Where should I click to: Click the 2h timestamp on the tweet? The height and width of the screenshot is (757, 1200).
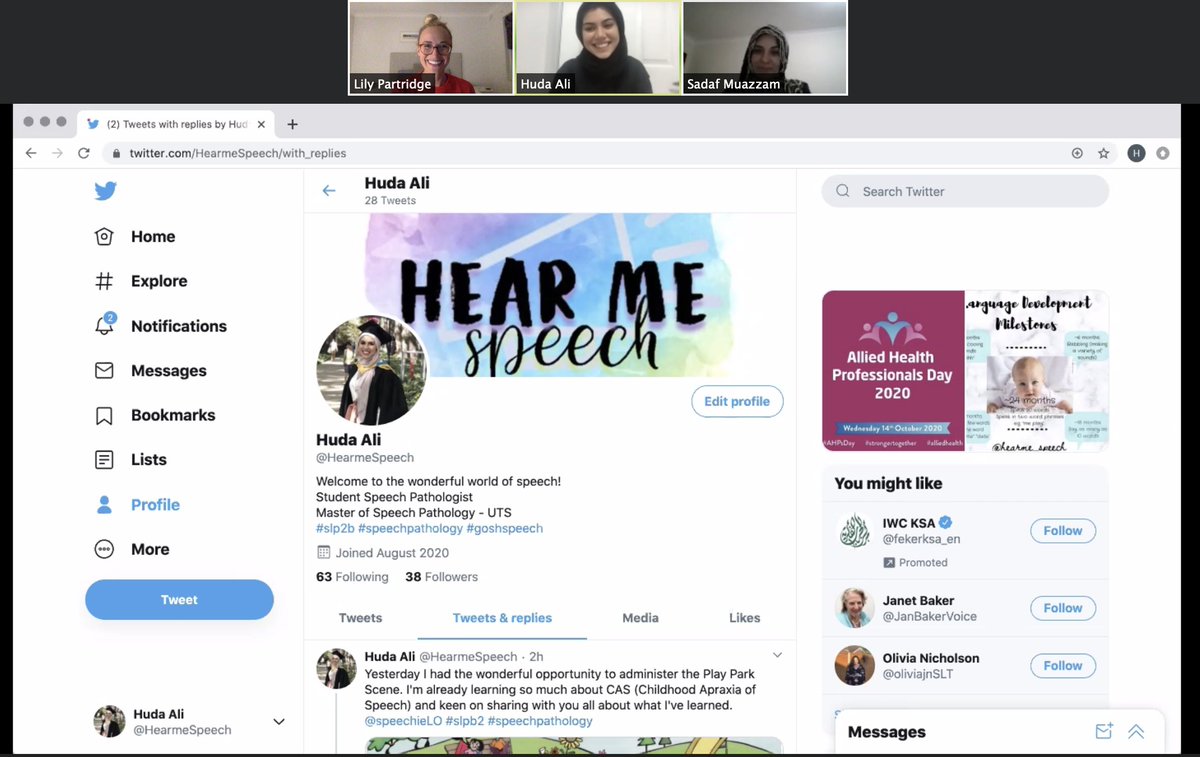(x=536, y=657)
